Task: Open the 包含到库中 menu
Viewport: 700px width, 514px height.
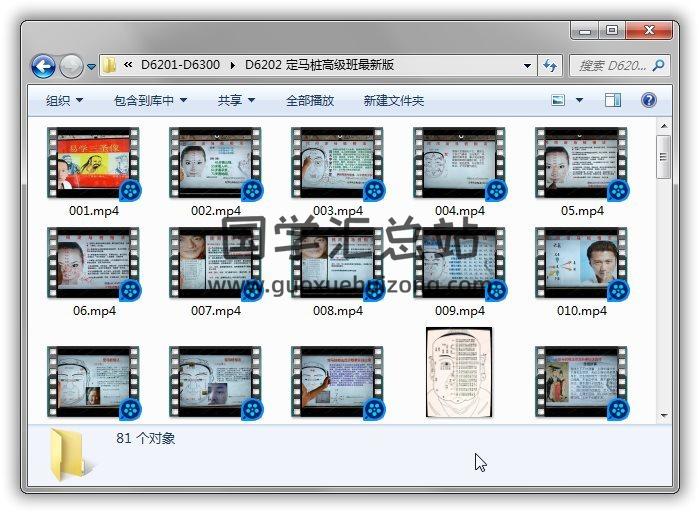Action: (x=150, y=100)
